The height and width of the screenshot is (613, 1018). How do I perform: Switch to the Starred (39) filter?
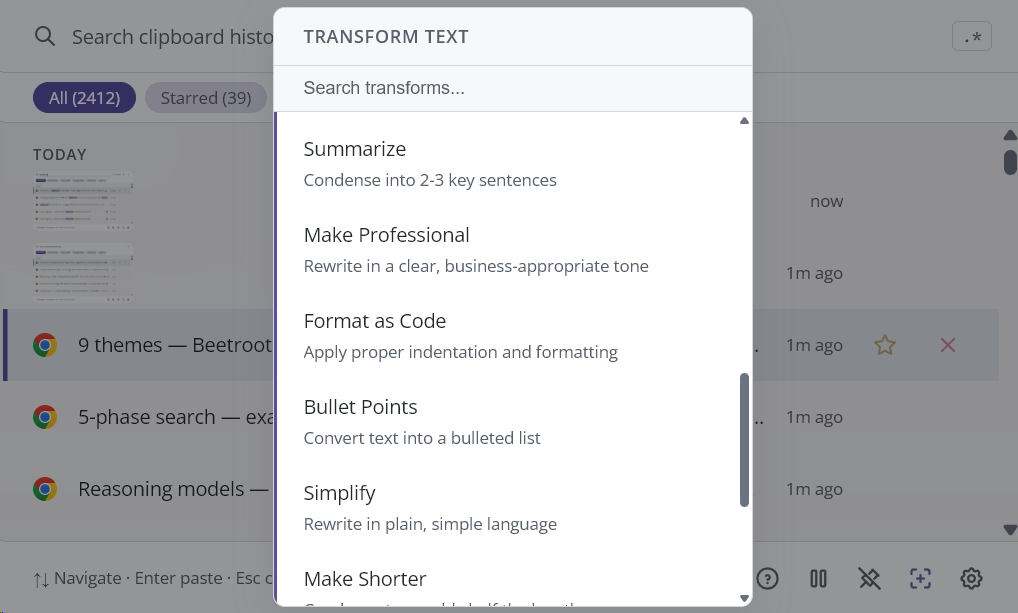206,98
